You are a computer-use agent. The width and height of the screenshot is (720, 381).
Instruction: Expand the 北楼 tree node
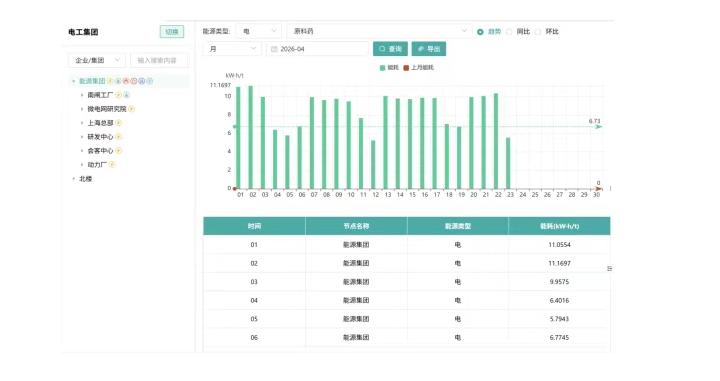click(73, 179)
